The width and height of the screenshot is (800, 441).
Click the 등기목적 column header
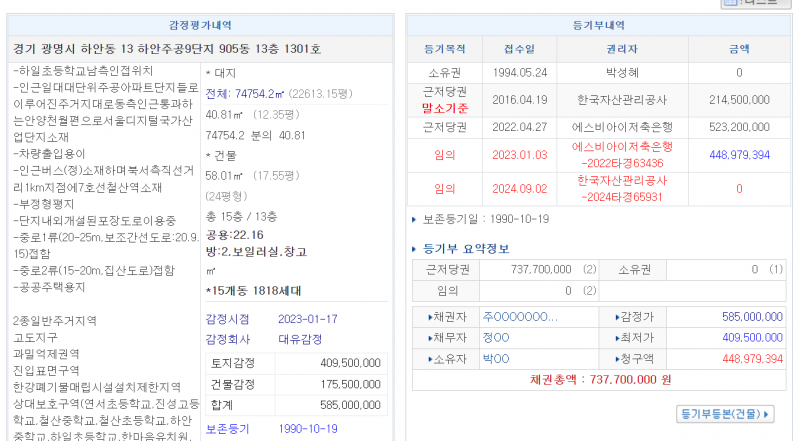point(445,48)
